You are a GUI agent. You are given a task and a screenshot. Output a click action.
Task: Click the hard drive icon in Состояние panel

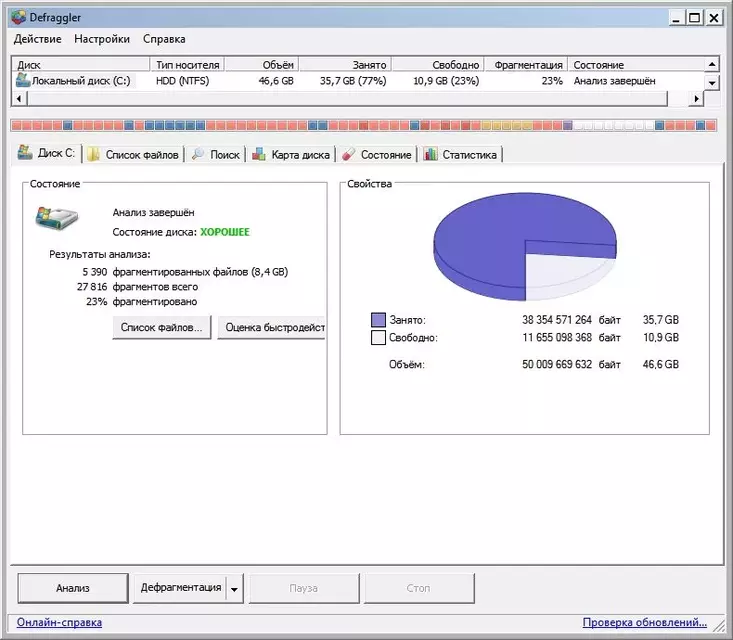[x=57, y=218]
